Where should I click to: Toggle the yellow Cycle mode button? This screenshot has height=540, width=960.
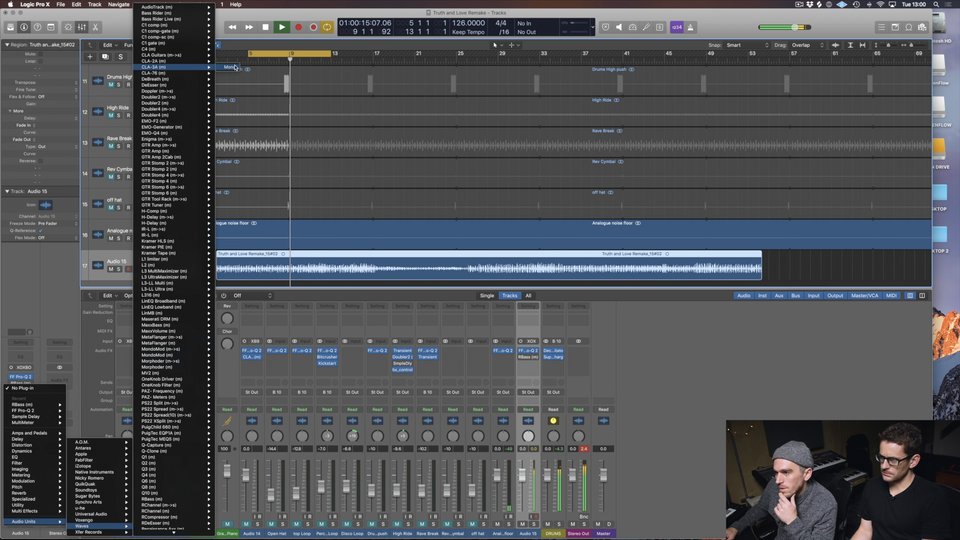pyautogui.click(x=327, y=27)
